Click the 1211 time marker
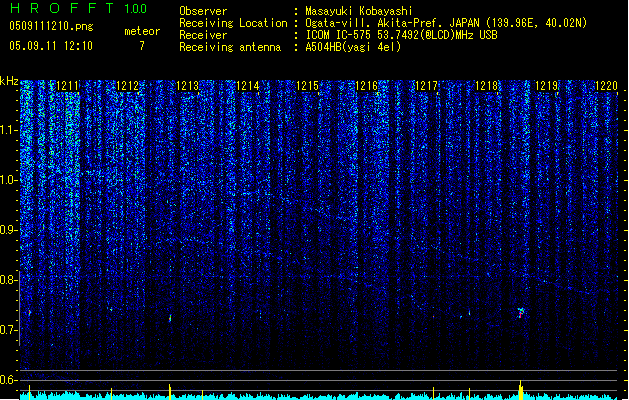 [x=67, y=86]
